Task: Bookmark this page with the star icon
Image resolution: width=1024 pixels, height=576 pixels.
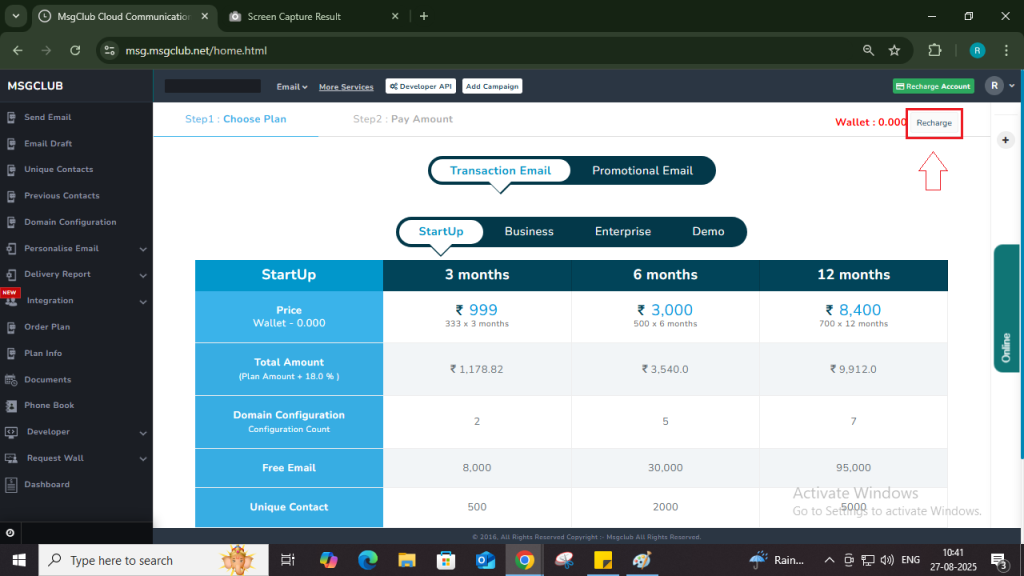Action: coord(895,50)
